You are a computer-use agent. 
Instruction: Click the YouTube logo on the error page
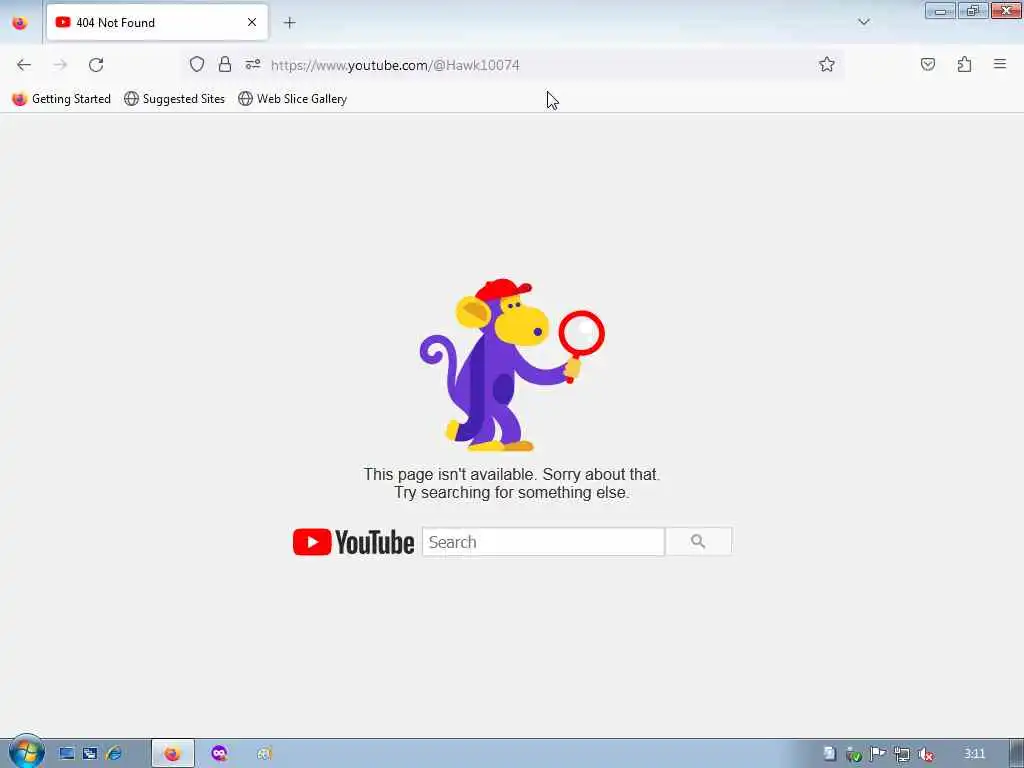click(353, 542)
